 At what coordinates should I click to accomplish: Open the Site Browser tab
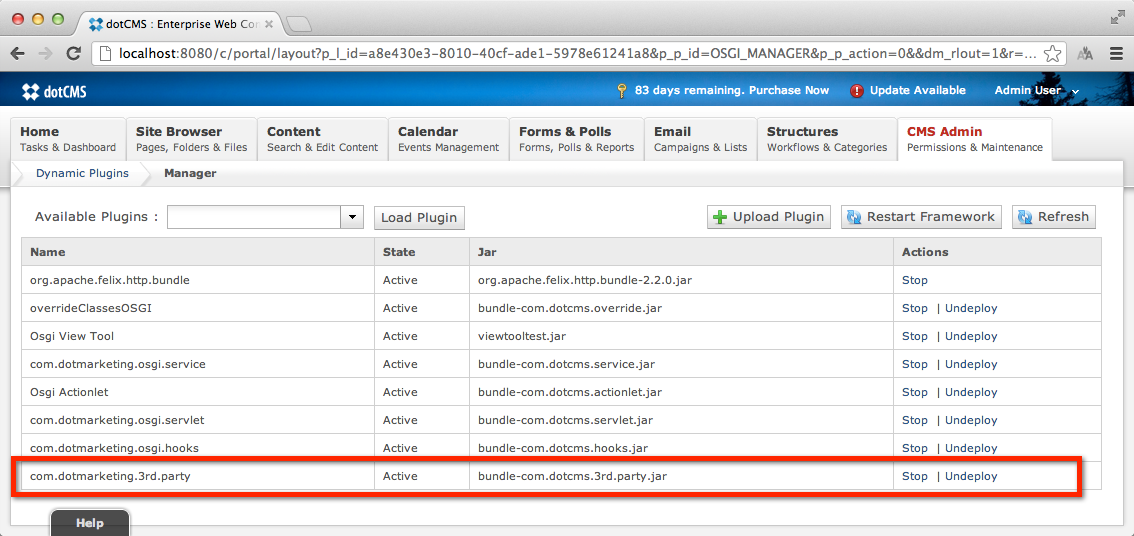click(191, 139)
